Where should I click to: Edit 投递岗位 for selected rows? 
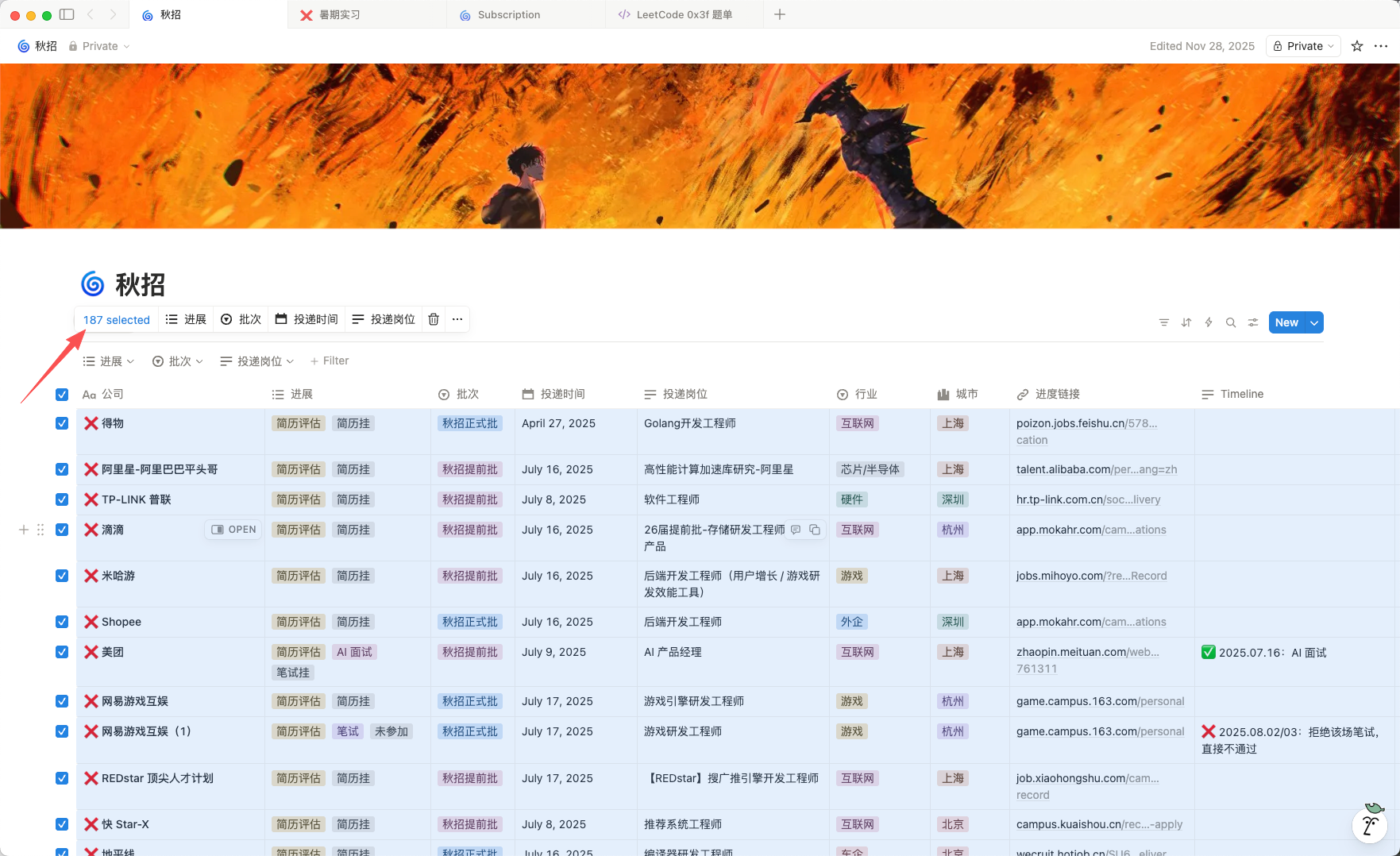(384, 319)
